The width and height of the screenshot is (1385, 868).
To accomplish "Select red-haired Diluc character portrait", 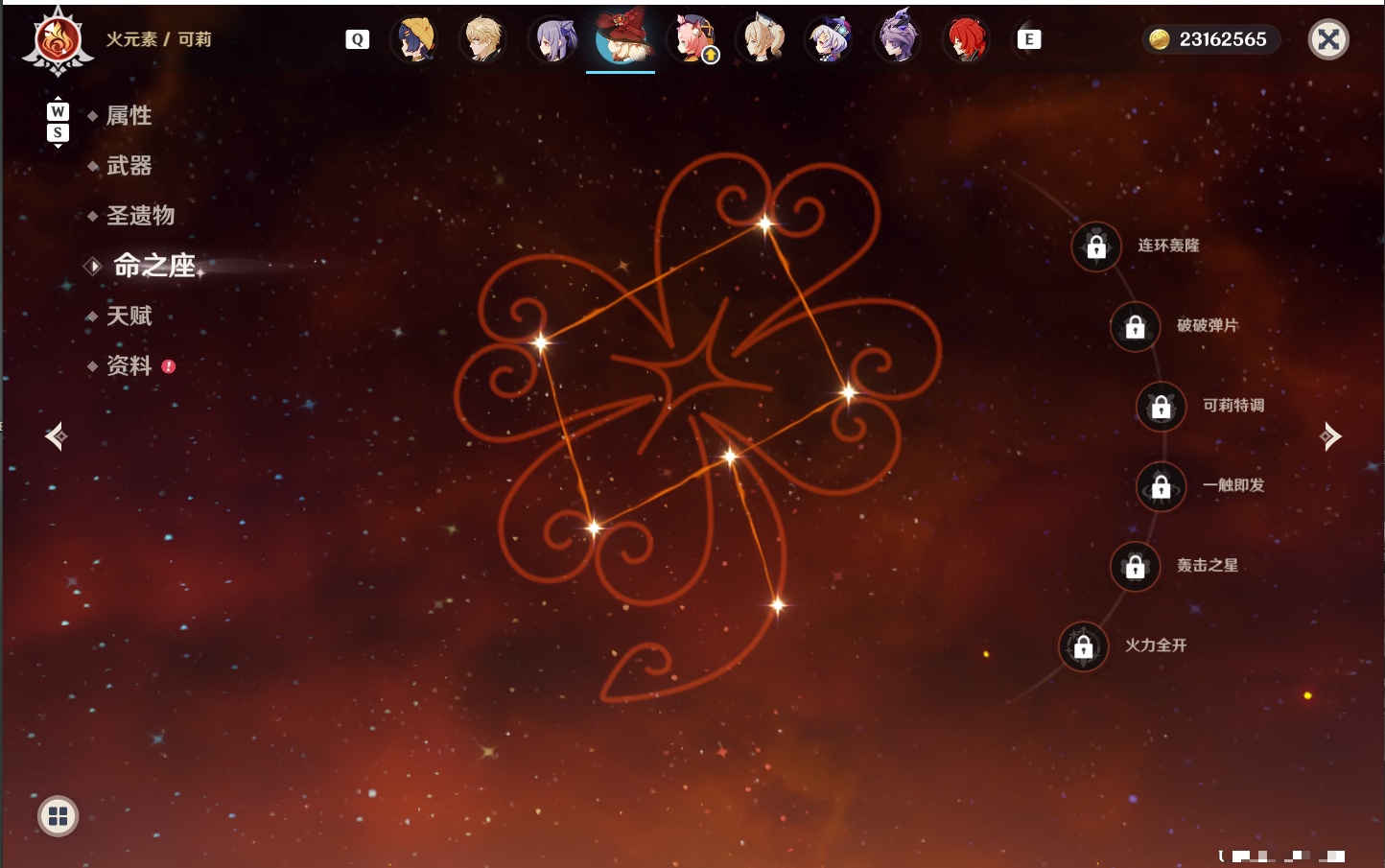I will click(x=965, y=39).
